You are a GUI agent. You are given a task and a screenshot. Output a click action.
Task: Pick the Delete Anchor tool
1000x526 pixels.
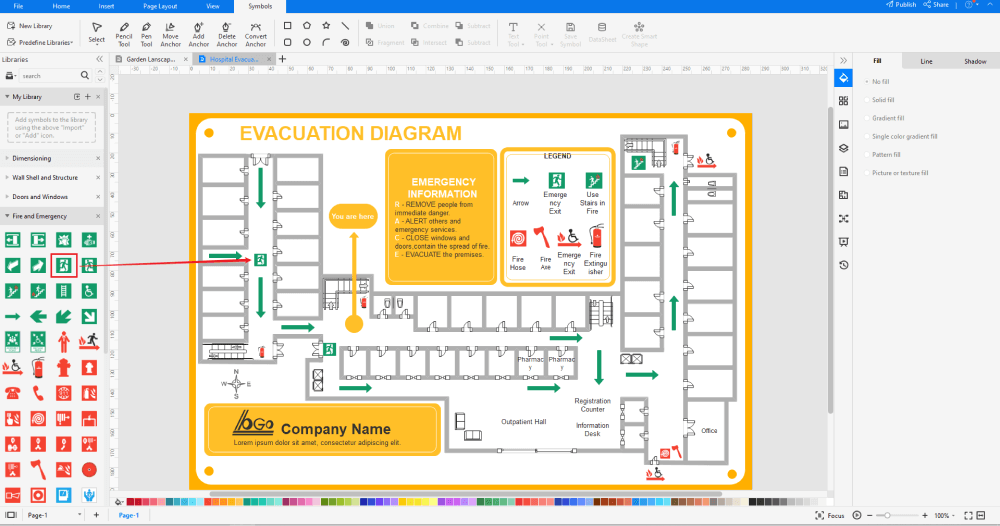227,32
